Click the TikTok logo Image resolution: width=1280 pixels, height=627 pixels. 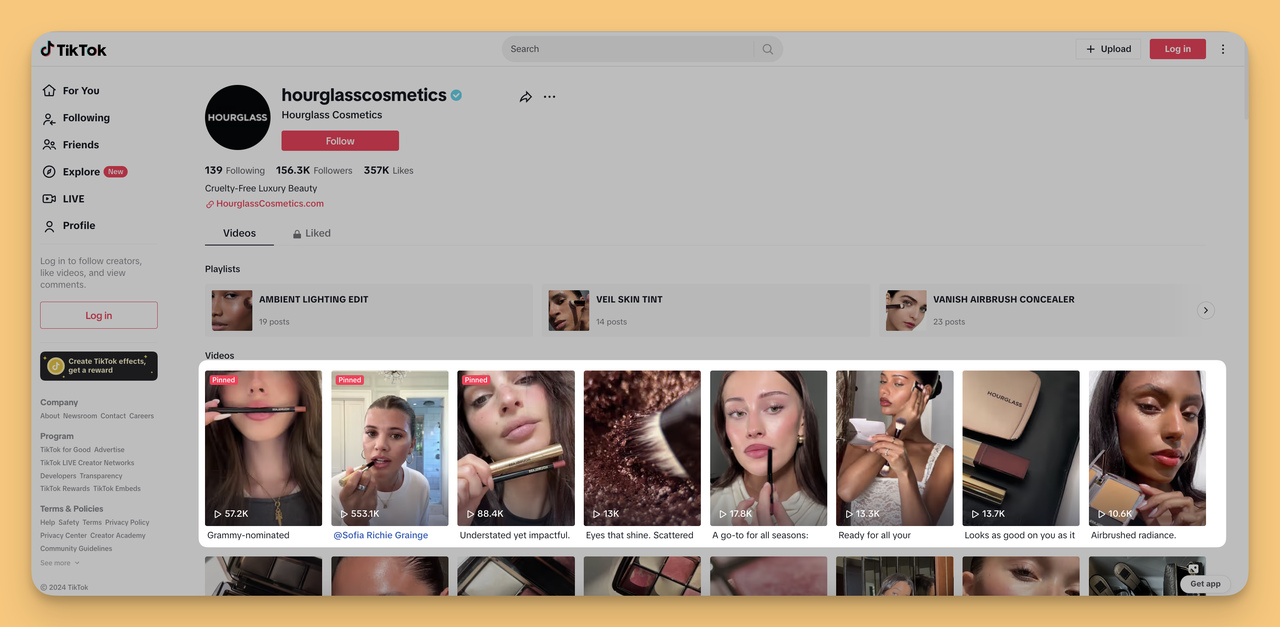[x=73, y=49]
